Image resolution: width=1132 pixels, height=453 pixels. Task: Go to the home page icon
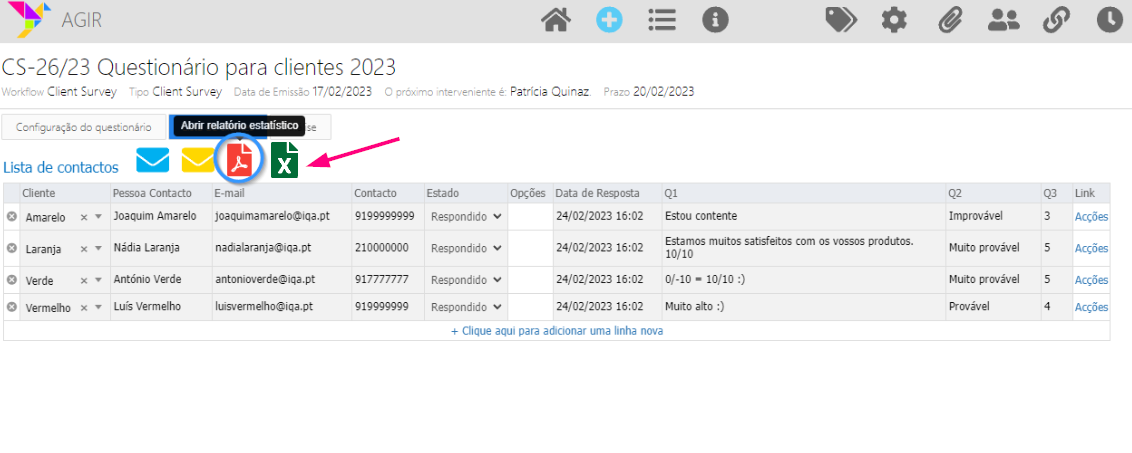556,20
